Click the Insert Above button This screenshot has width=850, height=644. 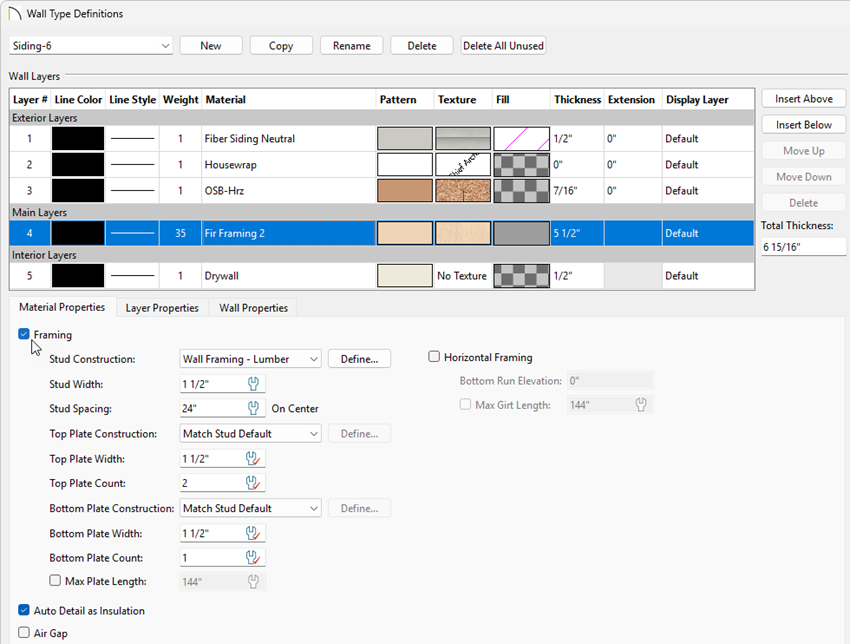pyautogui.click(x=803, y=99)
